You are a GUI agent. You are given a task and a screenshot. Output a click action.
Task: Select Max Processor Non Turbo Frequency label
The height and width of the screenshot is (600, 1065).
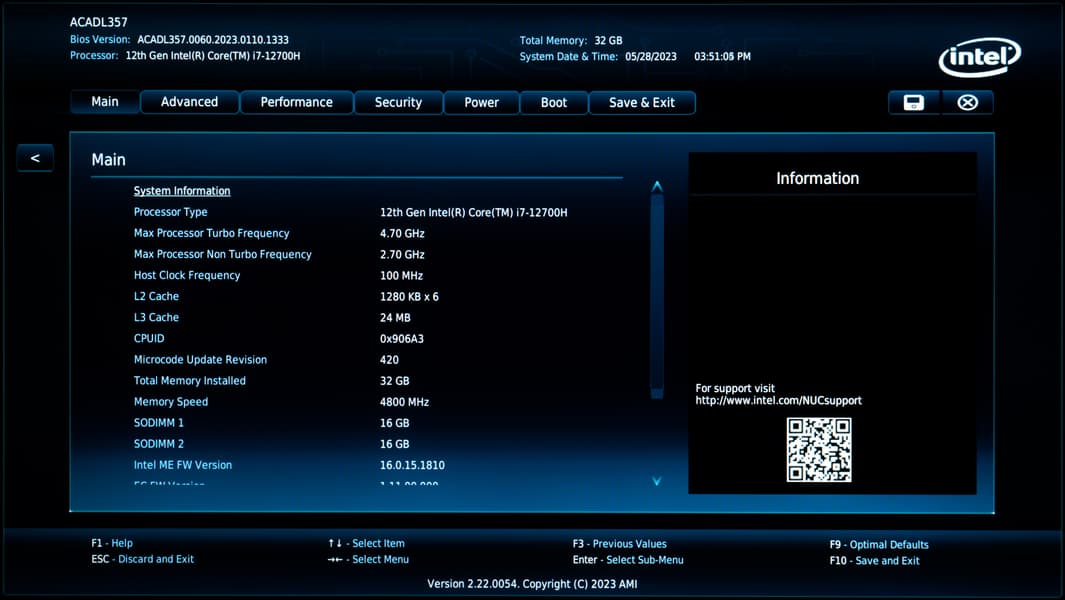pos(223,254)
